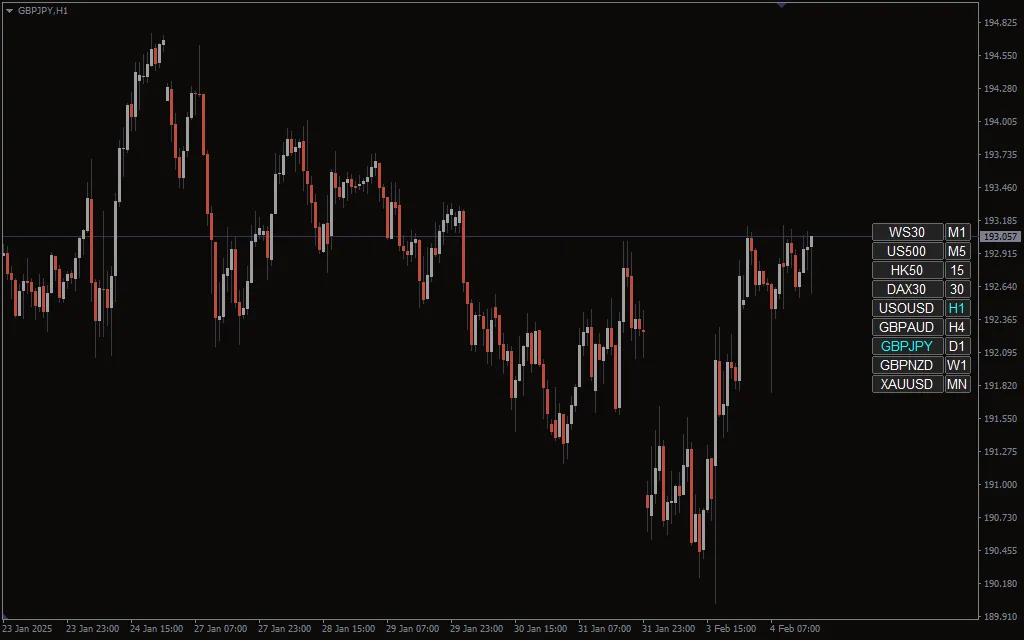
Task: Switch to the M1 timeframe
Action: [957, 232]
